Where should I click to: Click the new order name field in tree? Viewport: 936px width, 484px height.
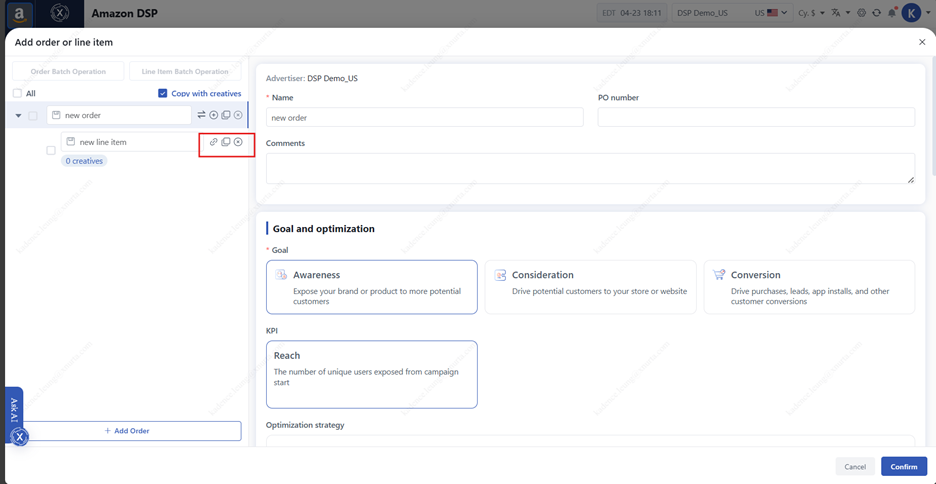(119, 115)
